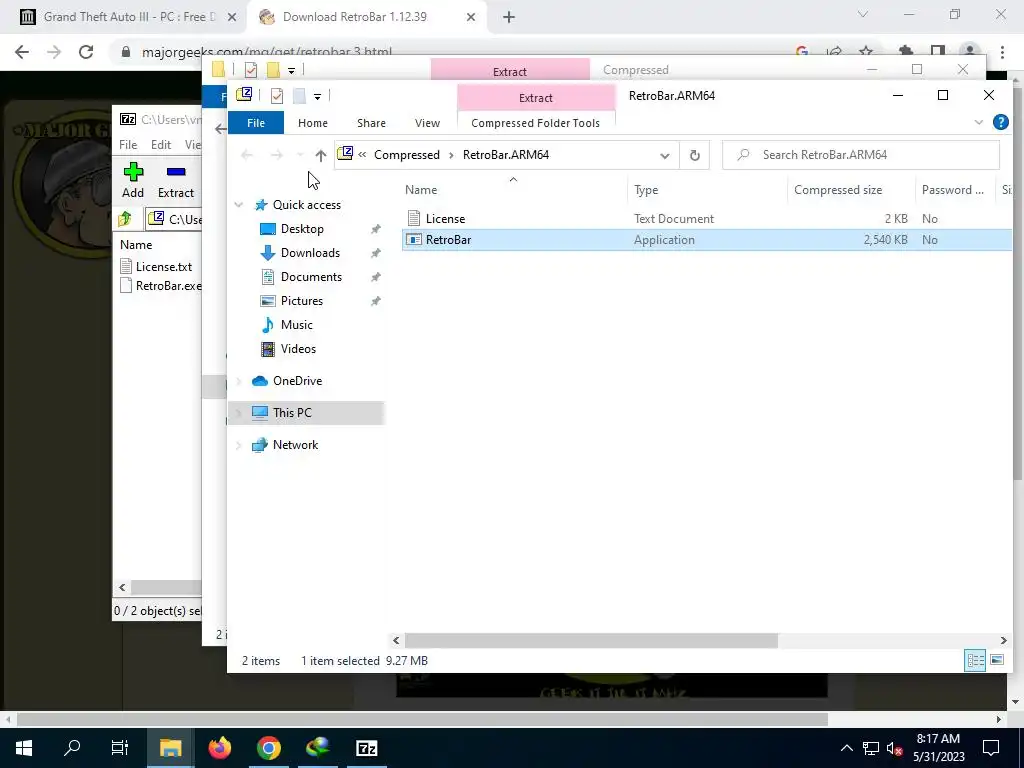
Task: Click the New folder icon in title bar
Action: pos(299,96)
